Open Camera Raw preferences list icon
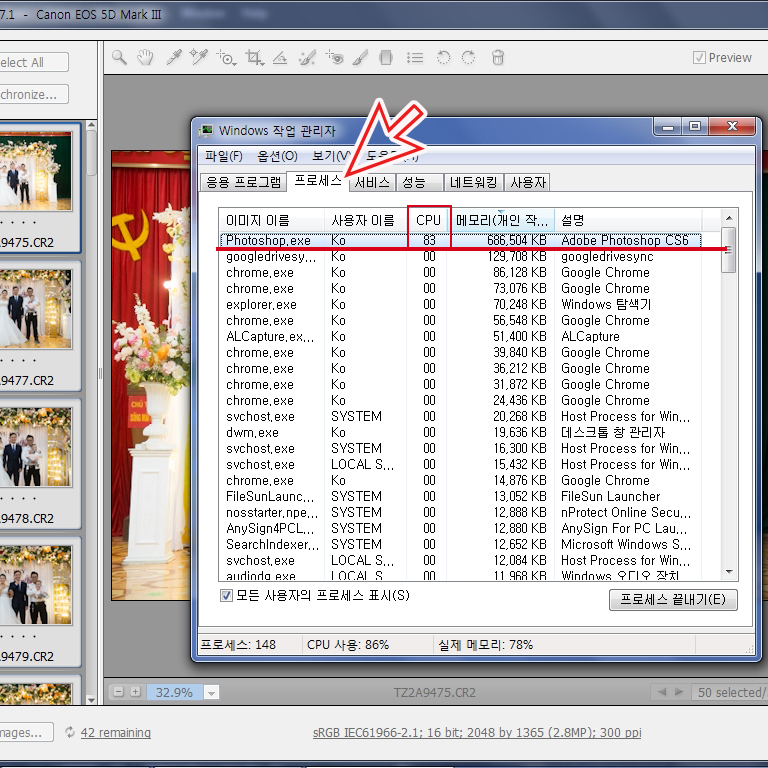 415,58
